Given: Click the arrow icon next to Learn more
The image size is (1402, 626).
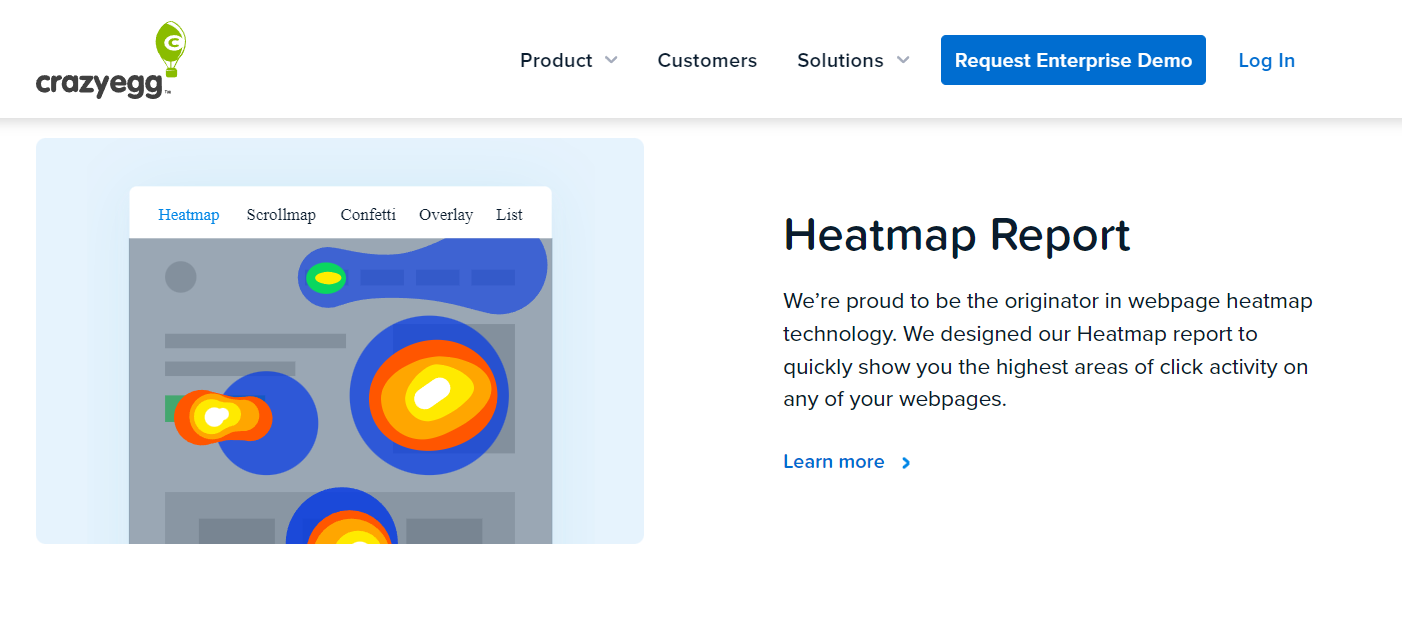Looking at the screenshot, I should [x=906, y=462].
